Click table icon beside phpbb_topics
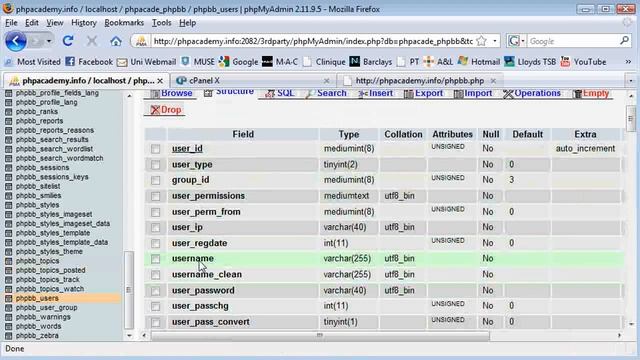This screenshot has width=640, height=360. click(x=9, y=261)
